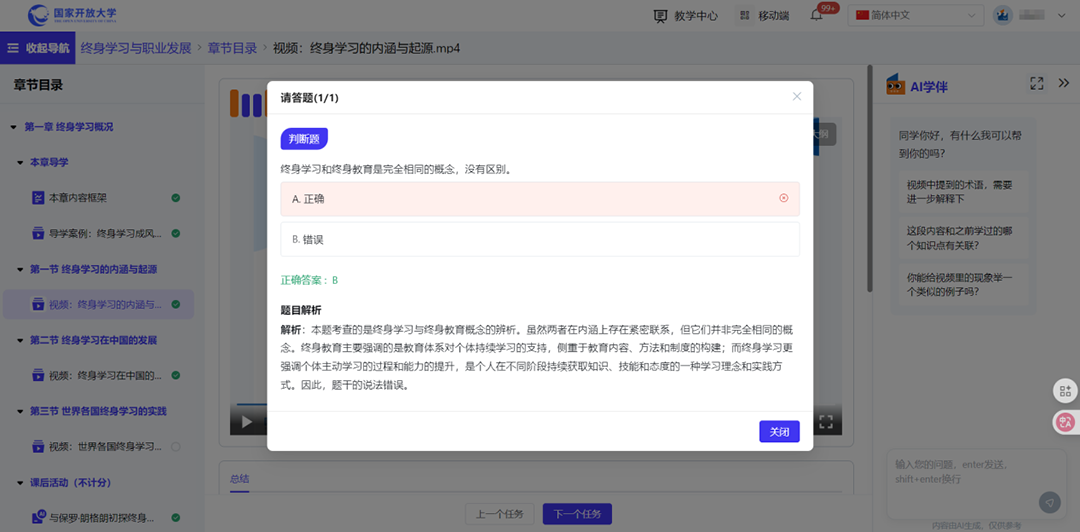Viewport: 1080px width, 532px height.
Task: Select answer option A. 正确
Action: [x=540, y=199]
